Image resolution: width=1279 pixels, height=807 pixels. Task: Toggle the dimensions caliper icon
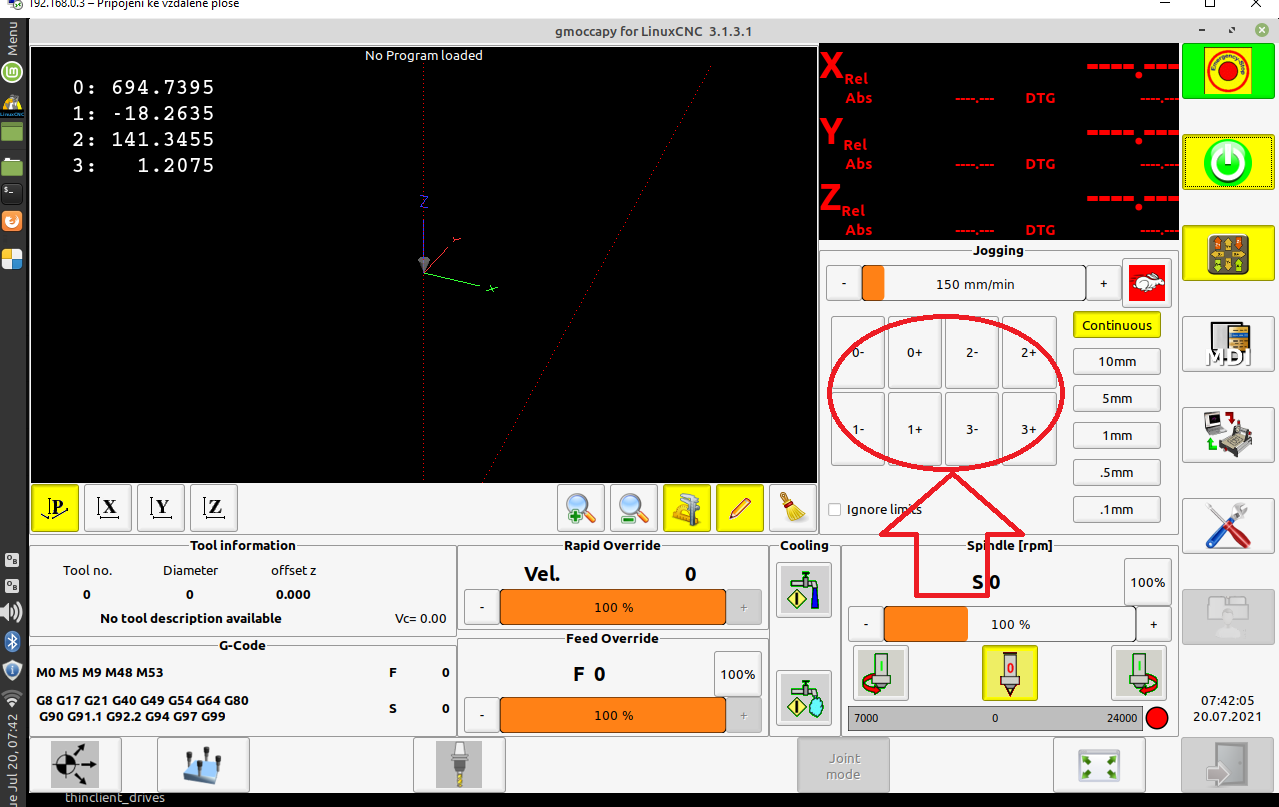click(687, 508)
